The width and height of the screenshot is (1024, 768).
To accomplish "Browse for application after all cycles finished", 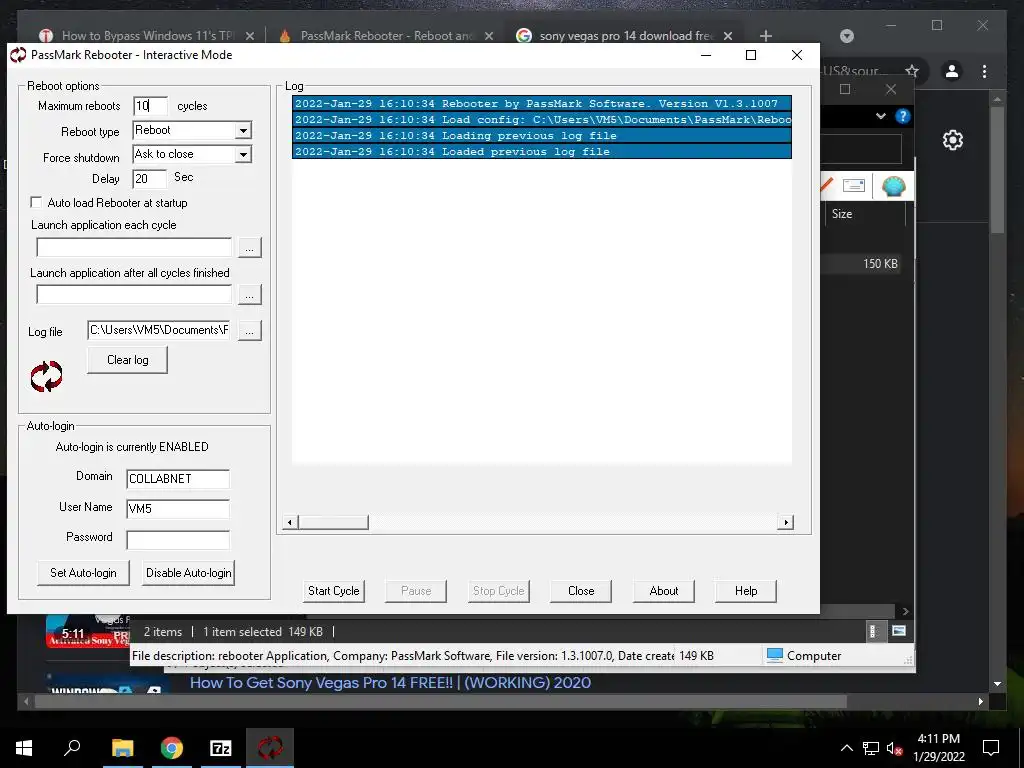I will [x=249, y=295].
